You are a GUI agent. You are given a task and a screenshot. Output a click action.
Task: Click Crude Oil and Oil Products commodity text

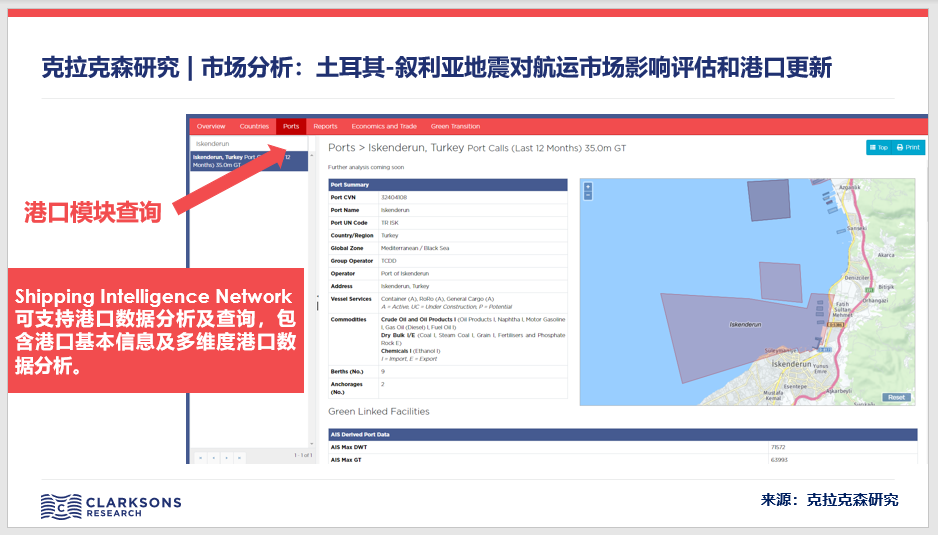pos(473,323)
